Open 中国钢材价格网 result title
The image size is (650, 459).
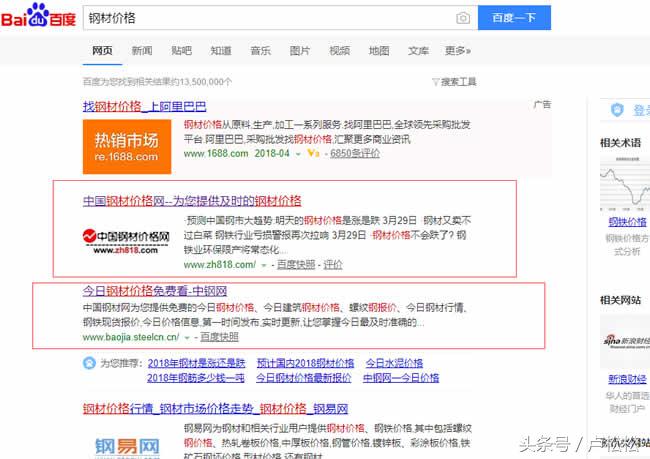click(x=192, y=201)
